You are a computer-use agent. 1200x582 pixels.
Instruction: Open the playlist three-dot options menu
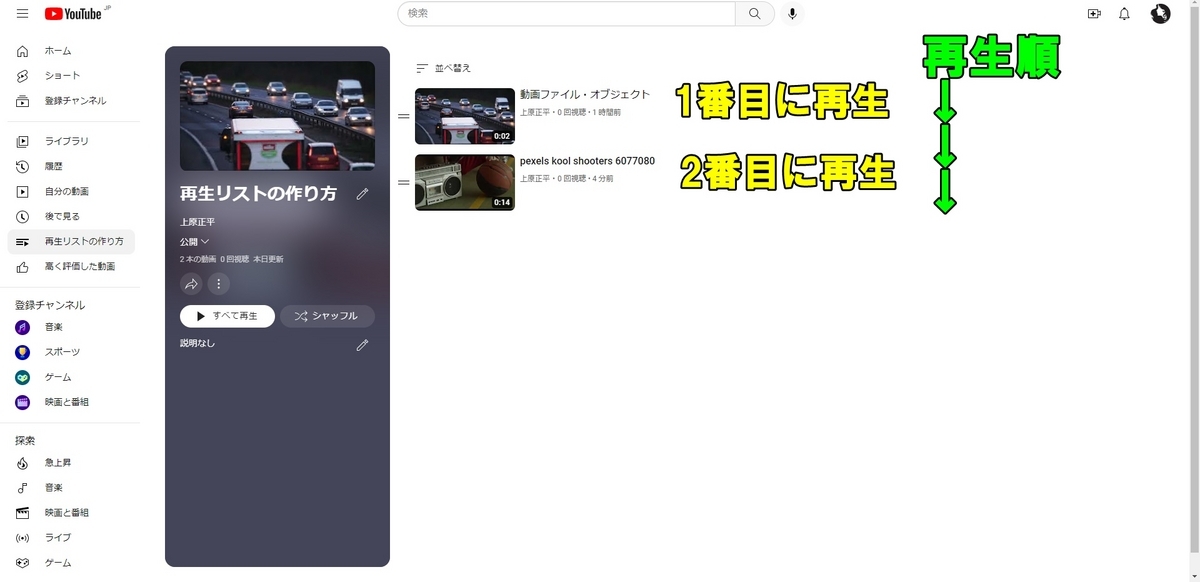[218, 284]
